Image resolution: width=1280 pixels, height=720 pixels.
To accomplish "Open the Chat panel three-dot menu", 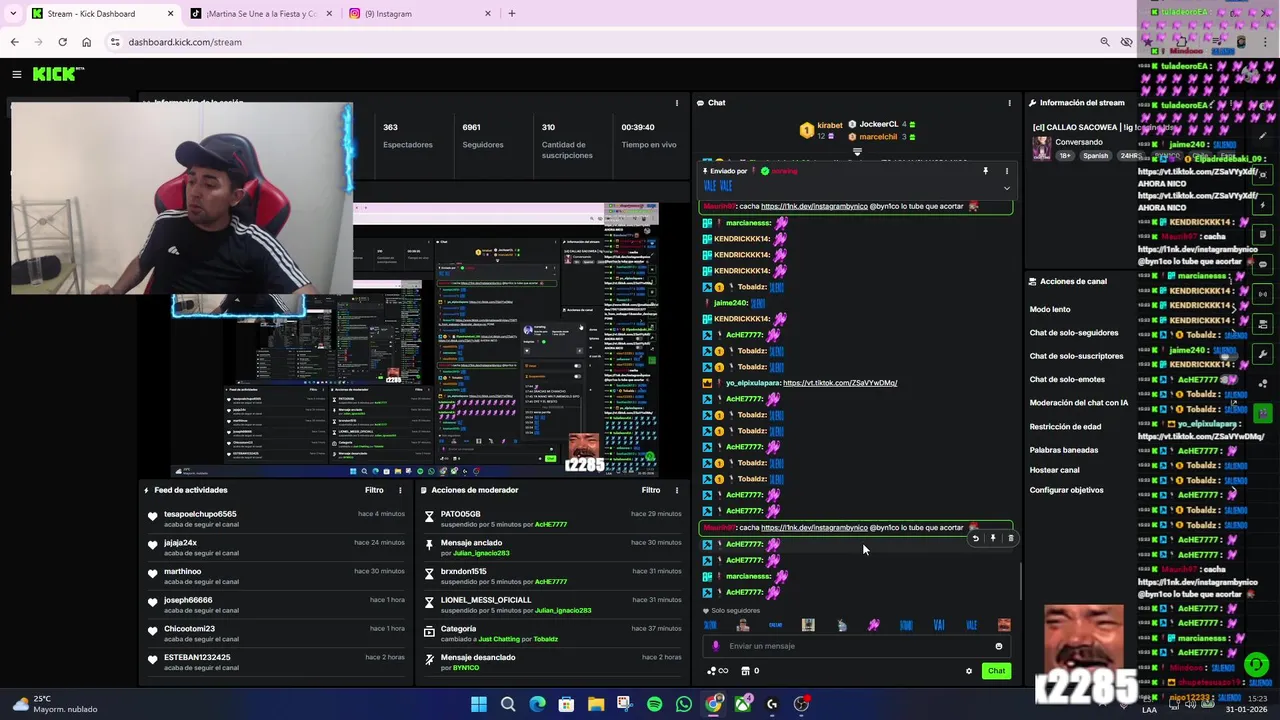I will point(1009,103).
